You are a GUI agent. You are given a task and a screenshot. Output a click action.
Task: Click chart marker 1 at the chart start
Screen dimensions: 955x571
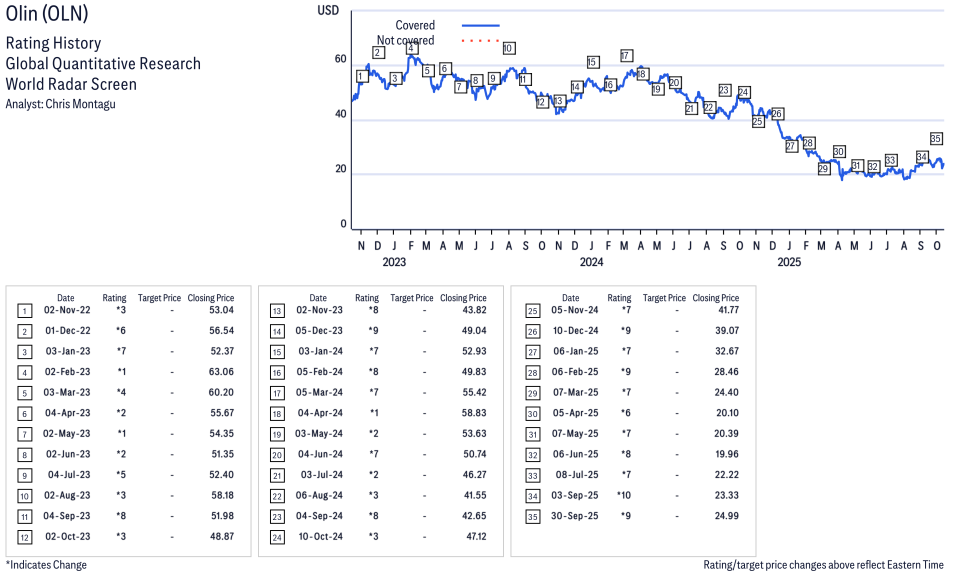(361, 76)
